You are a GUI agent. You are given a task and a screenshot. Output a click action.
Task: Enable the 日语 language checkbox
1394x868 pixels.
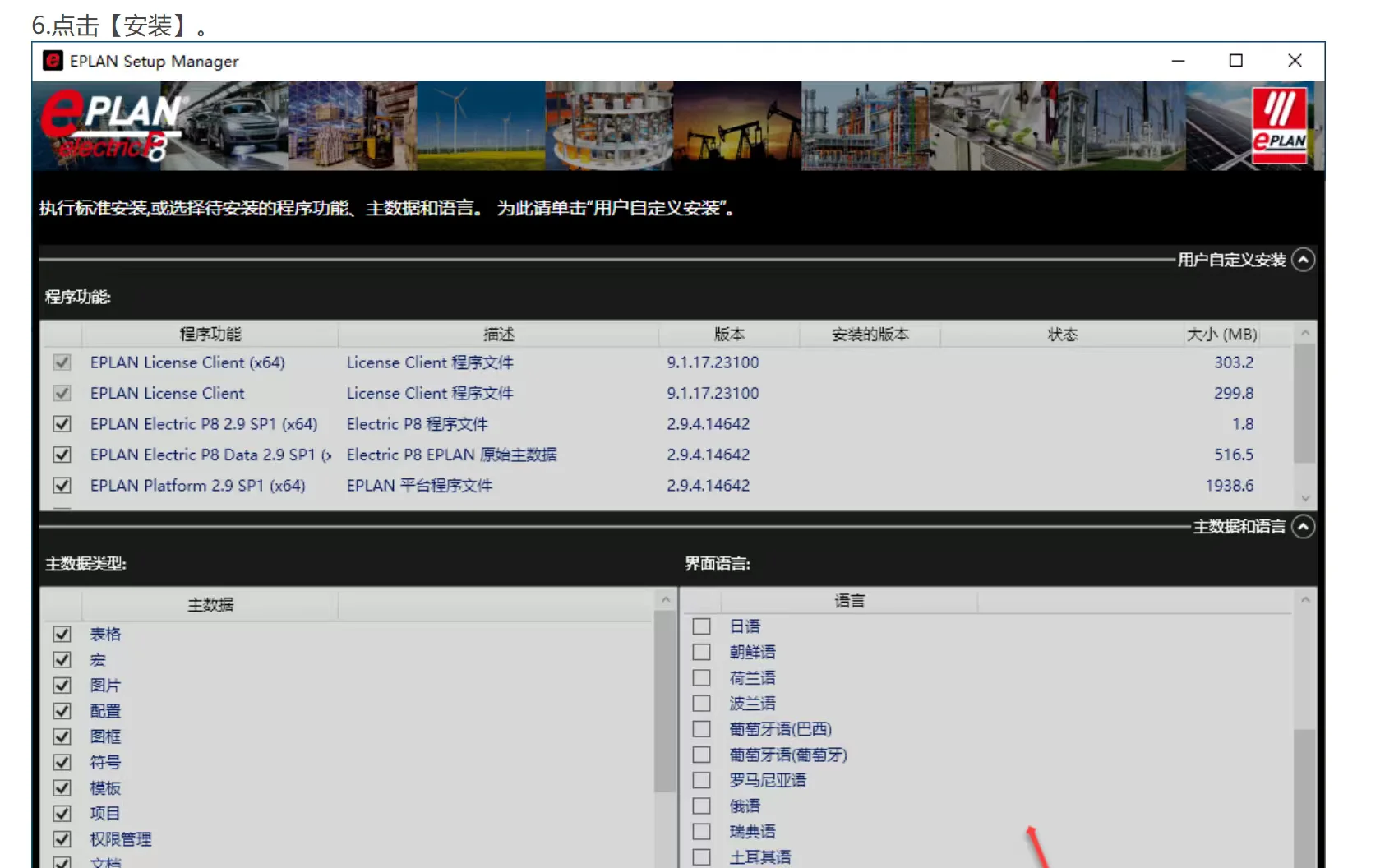701,626
